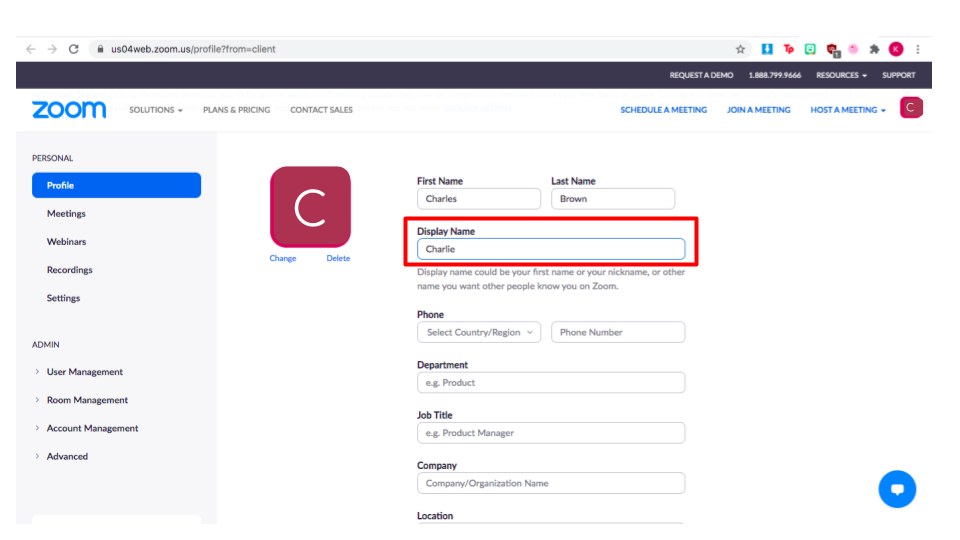Screen dimensions: 960x540
Task: Open the Chrome three-dot menu
Action: 918,49
